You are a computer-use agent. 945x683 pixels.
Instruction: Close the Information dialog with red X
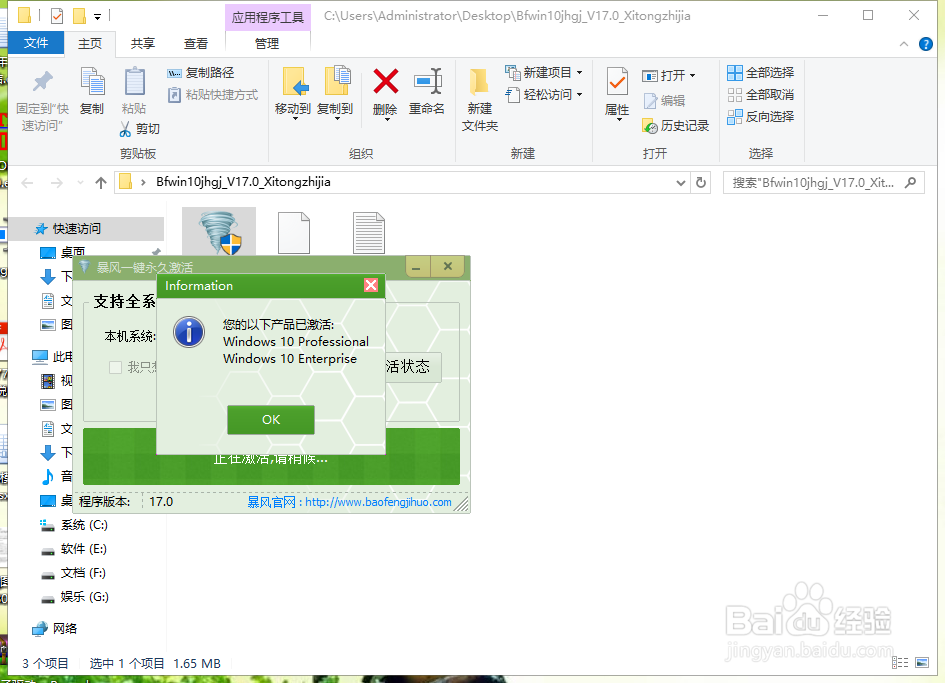(x=371, y=285)
